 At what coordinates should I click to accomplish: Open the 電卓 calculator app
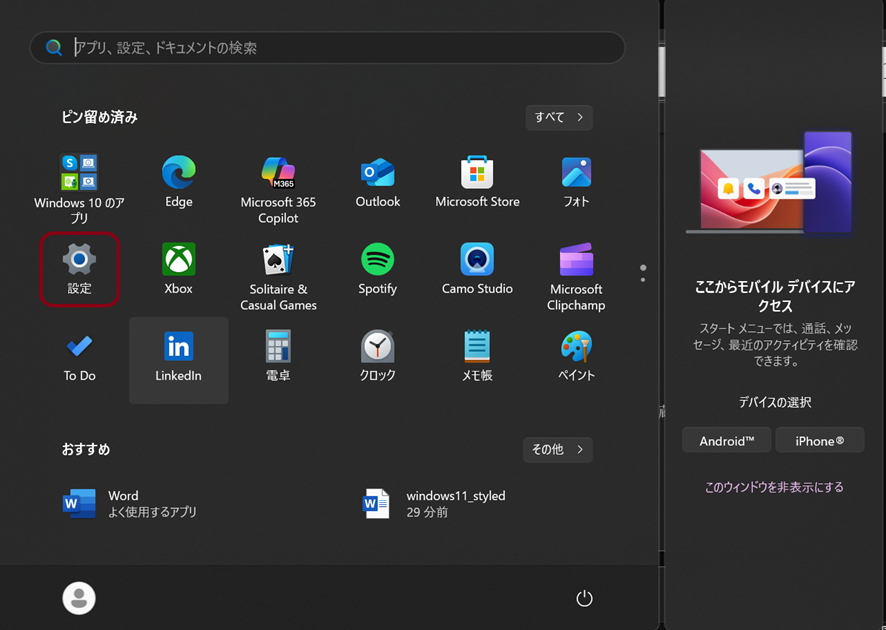click(x=278, y=358)
